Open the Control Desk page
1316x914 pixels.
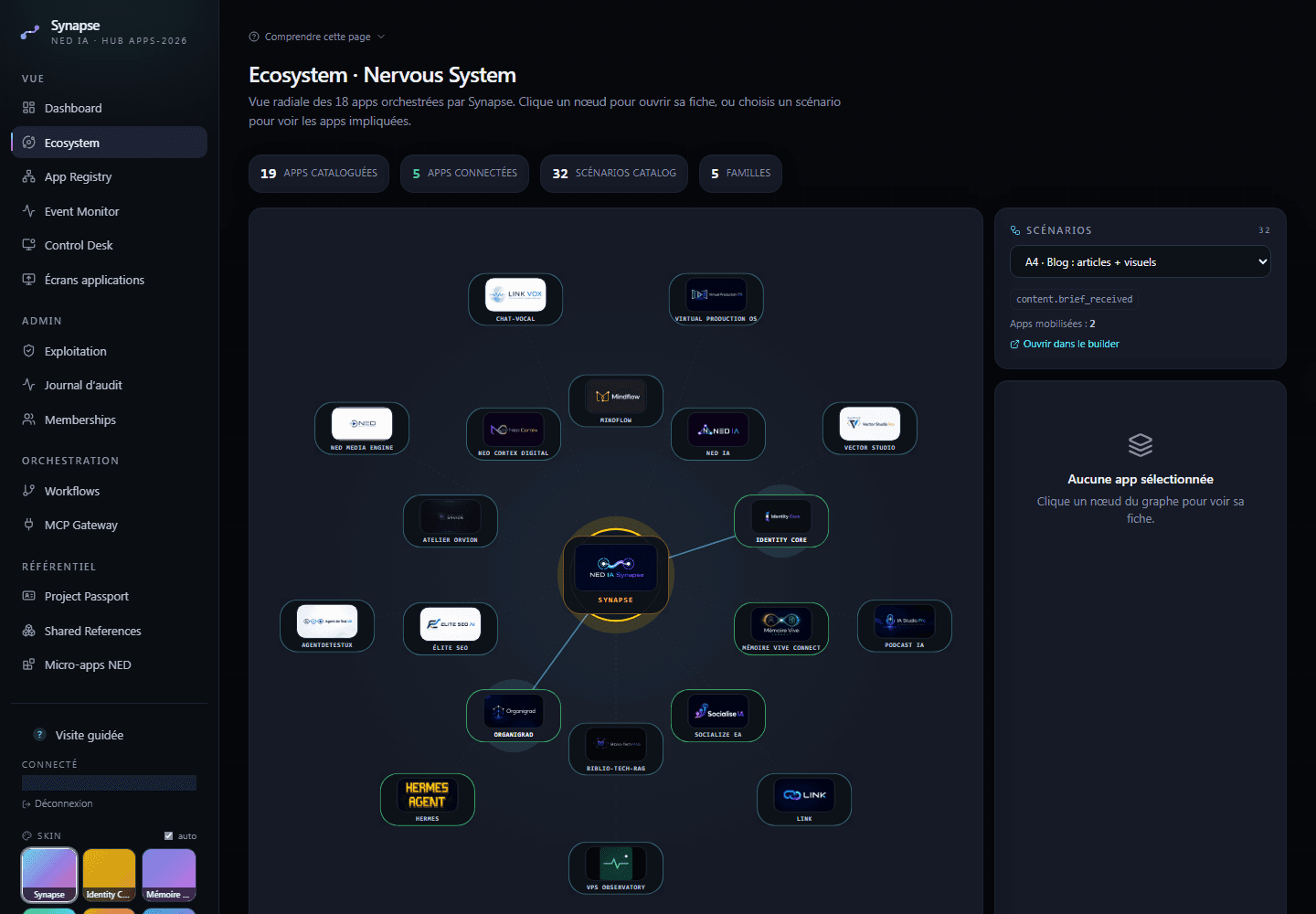(x=110, y=245)
